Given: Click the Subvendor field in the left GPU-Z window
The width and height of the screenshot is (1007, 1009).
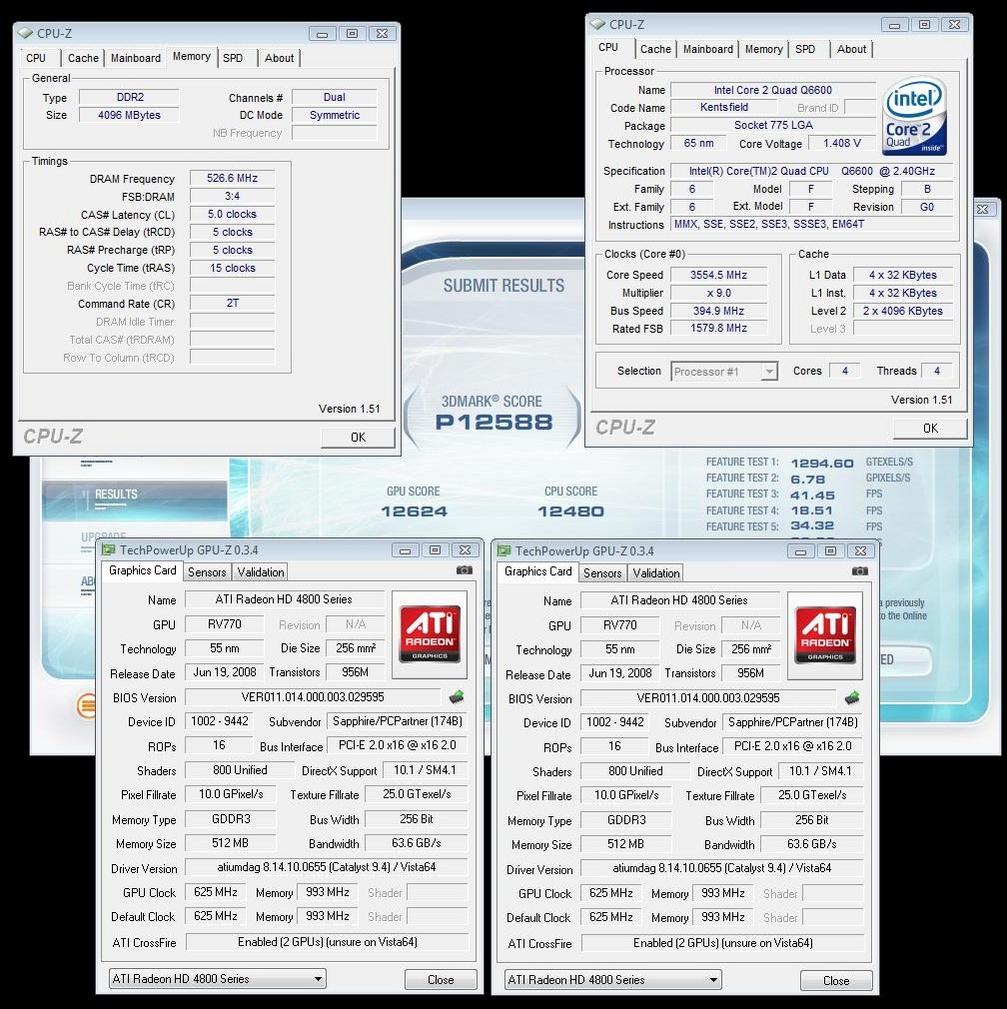Looking at the screenshot, I should pyautogui.click(x=398, y=721).
